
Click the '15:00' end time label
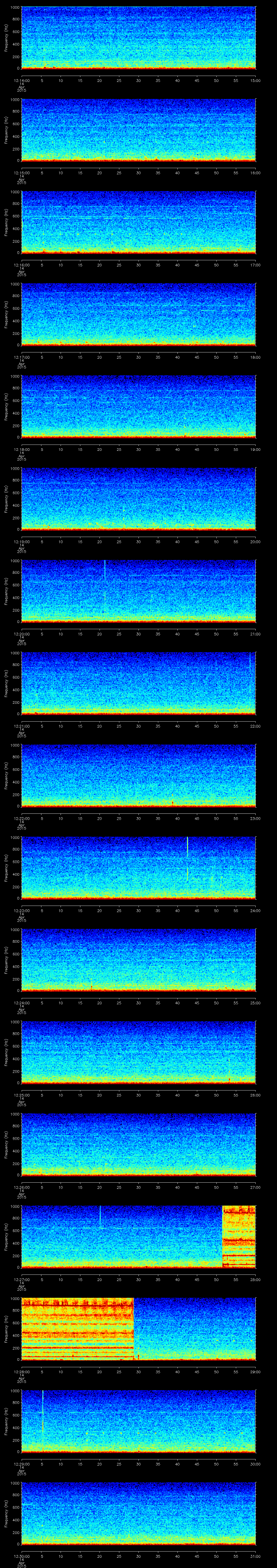click(255, 80)
